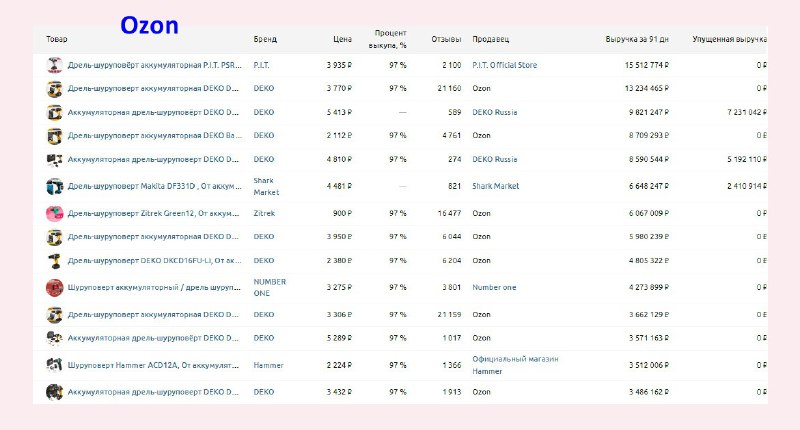Screen dimensions: 800x430
Task: Open product link Дрель-шуруповерт аккумуляторная DEKO Ba
Action: (x=155, y=136)
